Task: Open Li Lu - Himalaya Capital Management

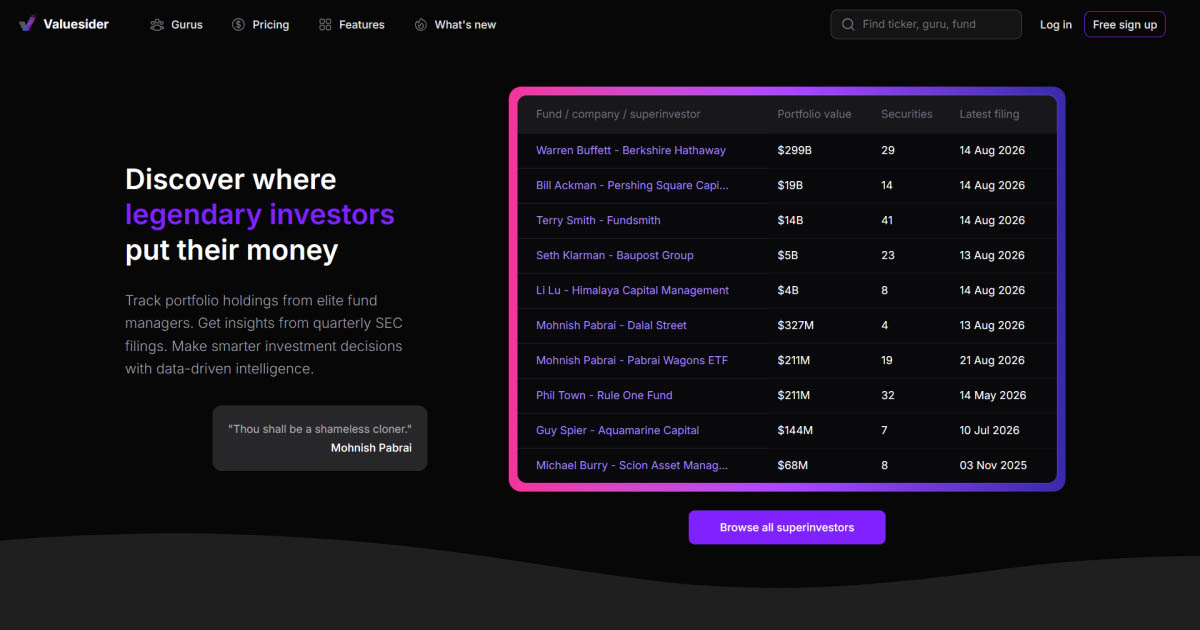Action: pos(632,290)
